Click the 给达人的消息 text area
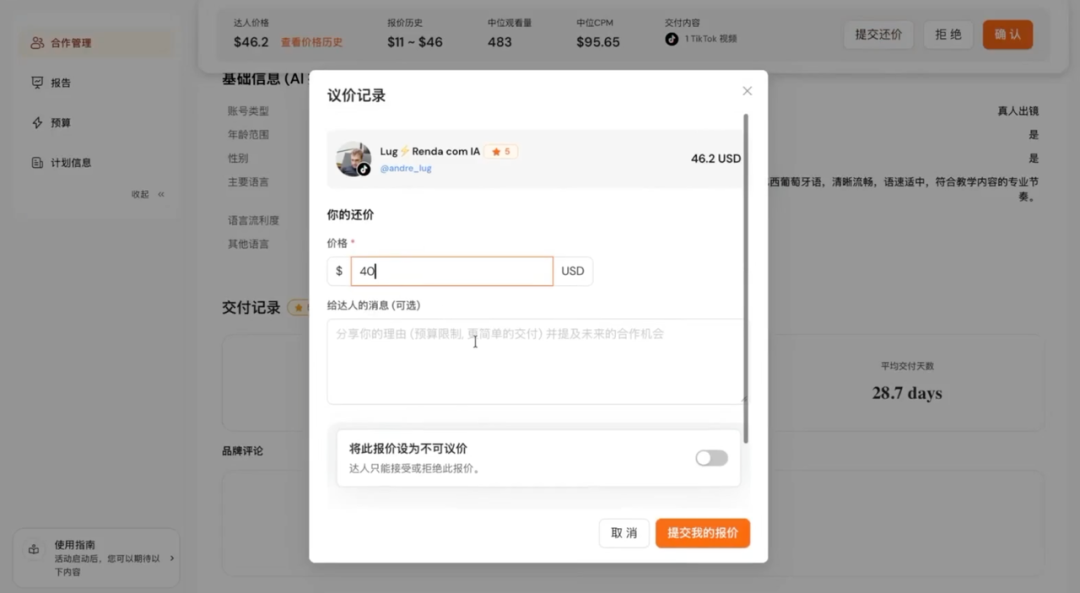1080x593 pixels. point(535,361)
